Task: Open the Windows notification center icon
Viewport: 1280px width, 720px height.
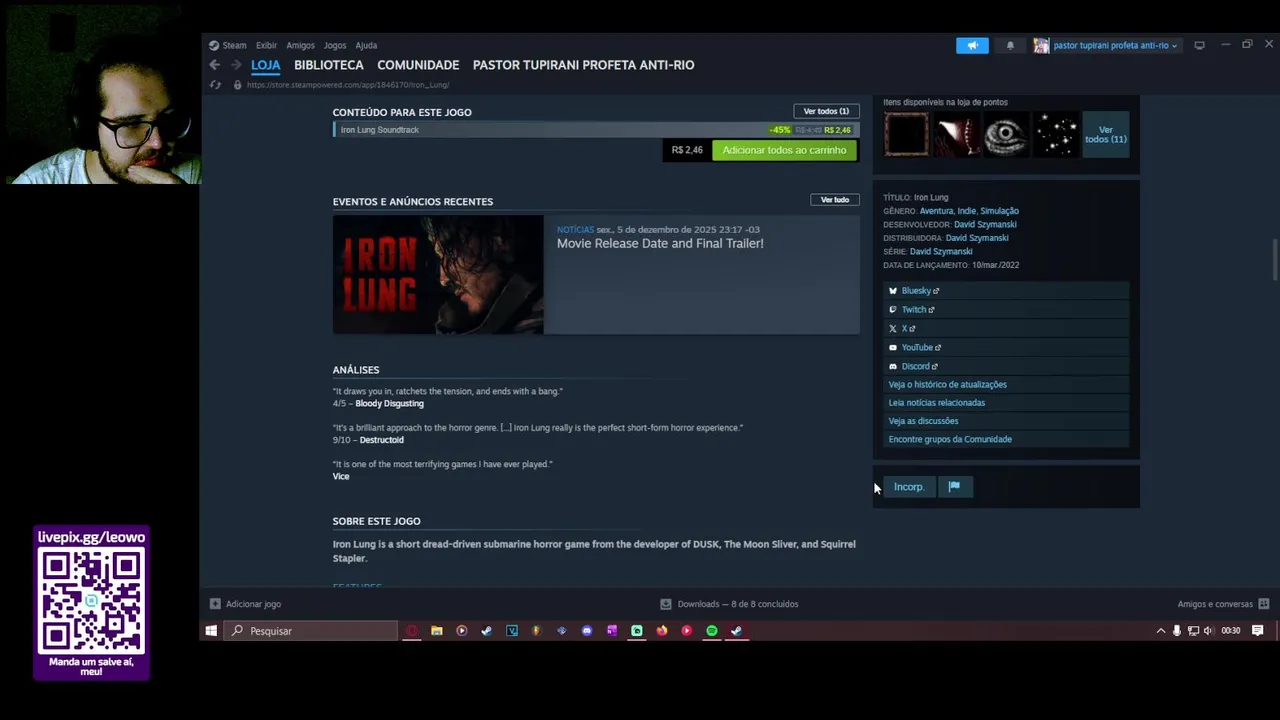Action: (x=1258, y=631)
